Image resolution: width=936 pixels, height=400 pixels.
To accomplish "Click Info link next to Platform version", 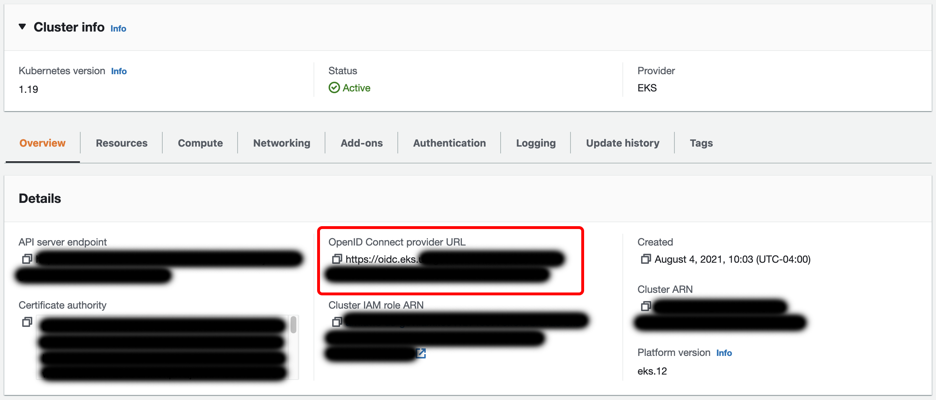I will (724, 353).
